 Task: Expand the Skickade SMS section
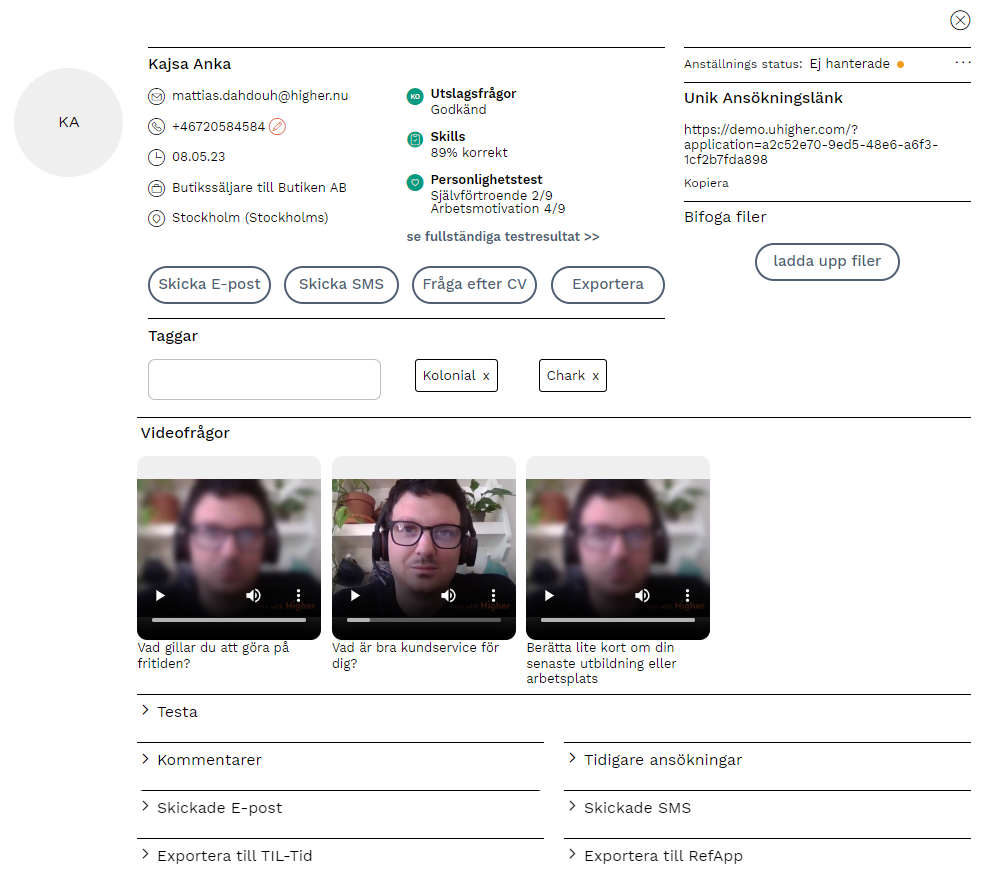click(x=636, y=808)
